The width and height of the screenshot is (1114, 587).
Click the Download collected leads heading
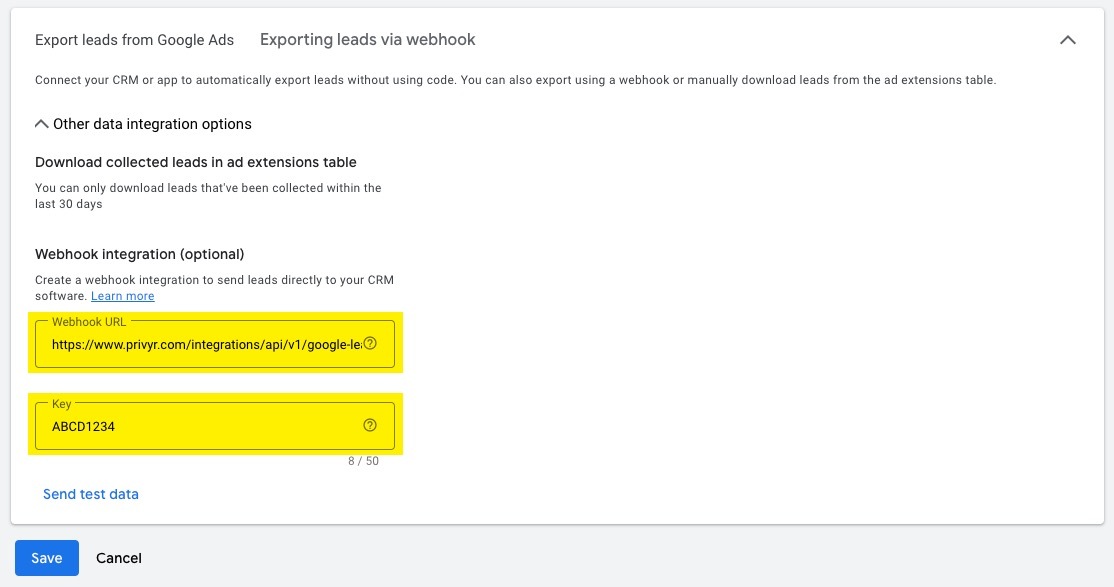point(195,162)
